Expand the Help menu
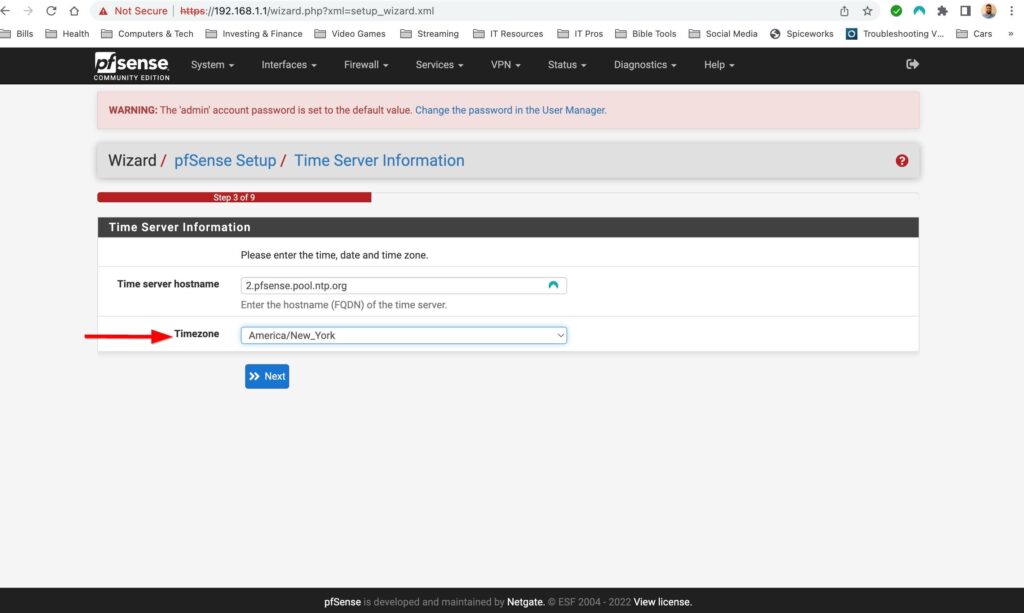This screenshot has width=1024, height=613. (x=719, y=65)
